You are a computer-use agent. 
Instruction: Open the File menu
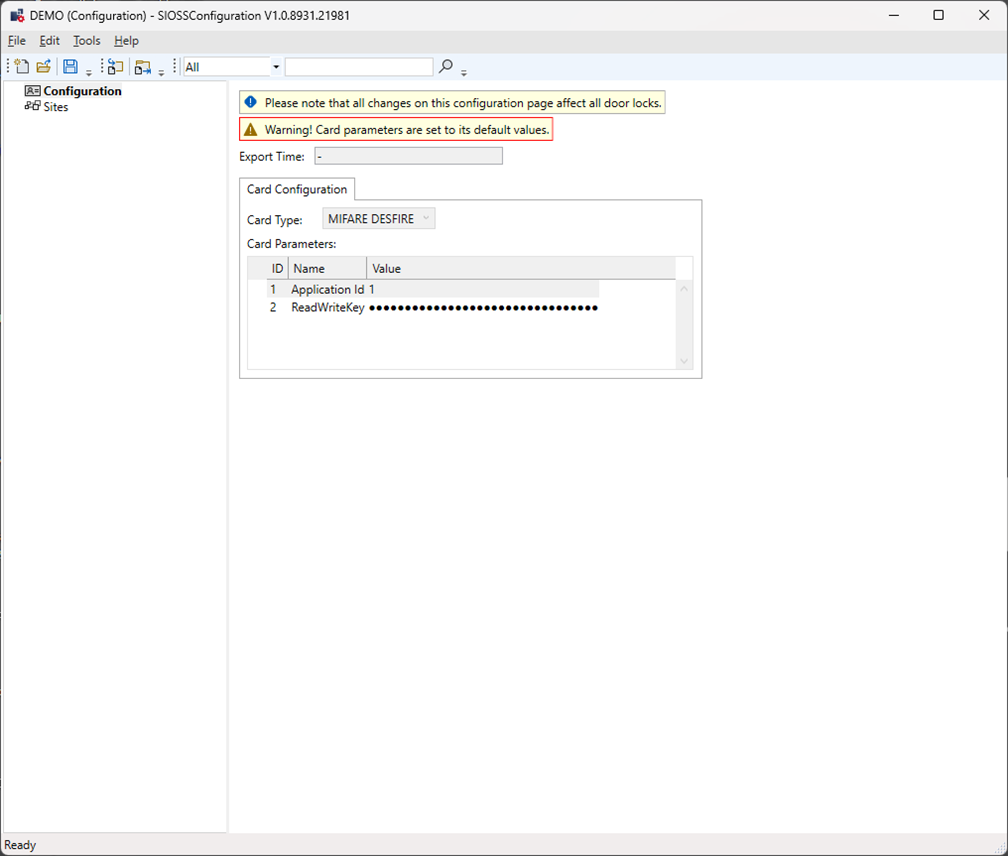pos(16,41)
